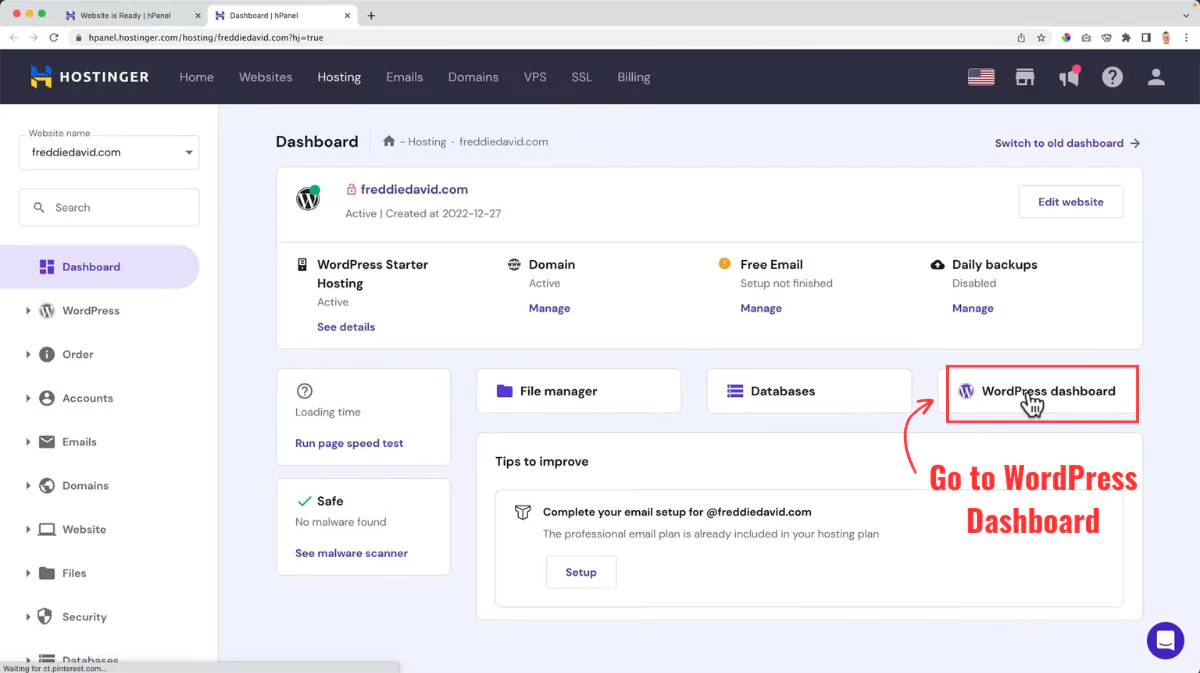The width and height of the screenshot is (1200, 673).
Task: Open the malware scanner via See malware scanner
Action: (352, 552)
